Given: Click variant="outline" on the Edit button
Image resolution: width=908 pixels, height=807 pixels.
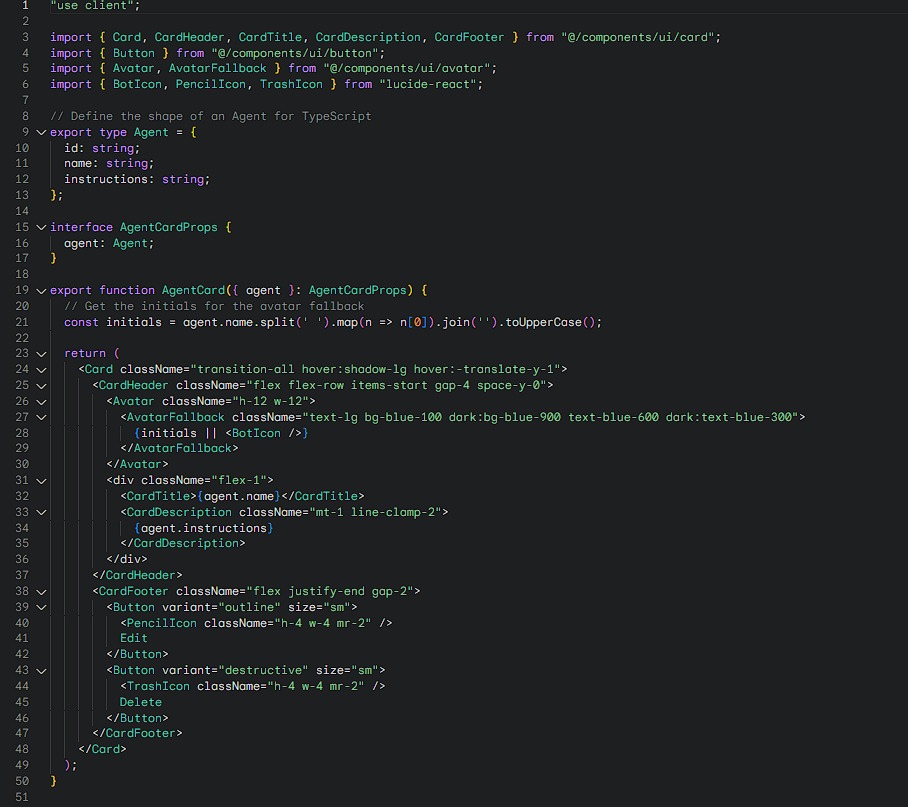Looking at the screenshot, I should point(221,607).
